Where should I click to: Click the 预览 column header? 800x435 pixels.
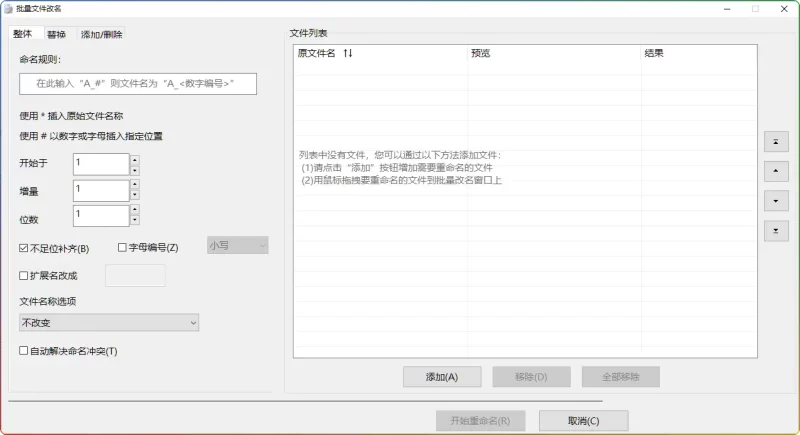[554, 53]
